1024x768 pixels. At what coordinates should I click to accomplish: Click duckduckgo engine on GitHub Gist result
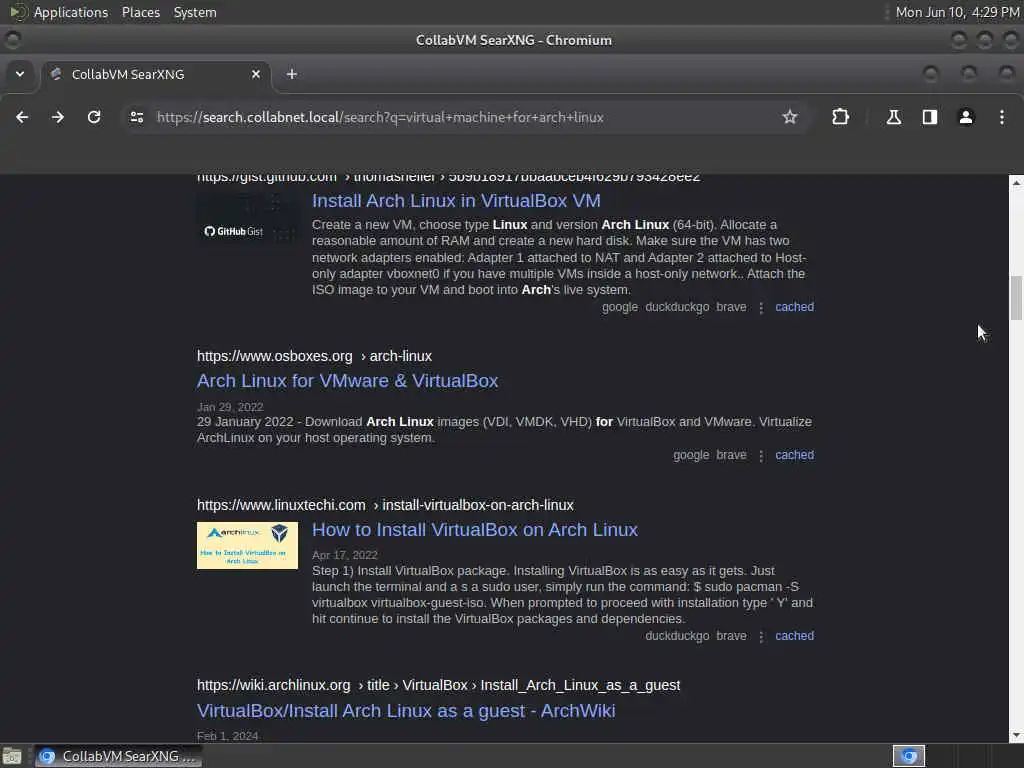pyautogui.click(x=677, y=307)
